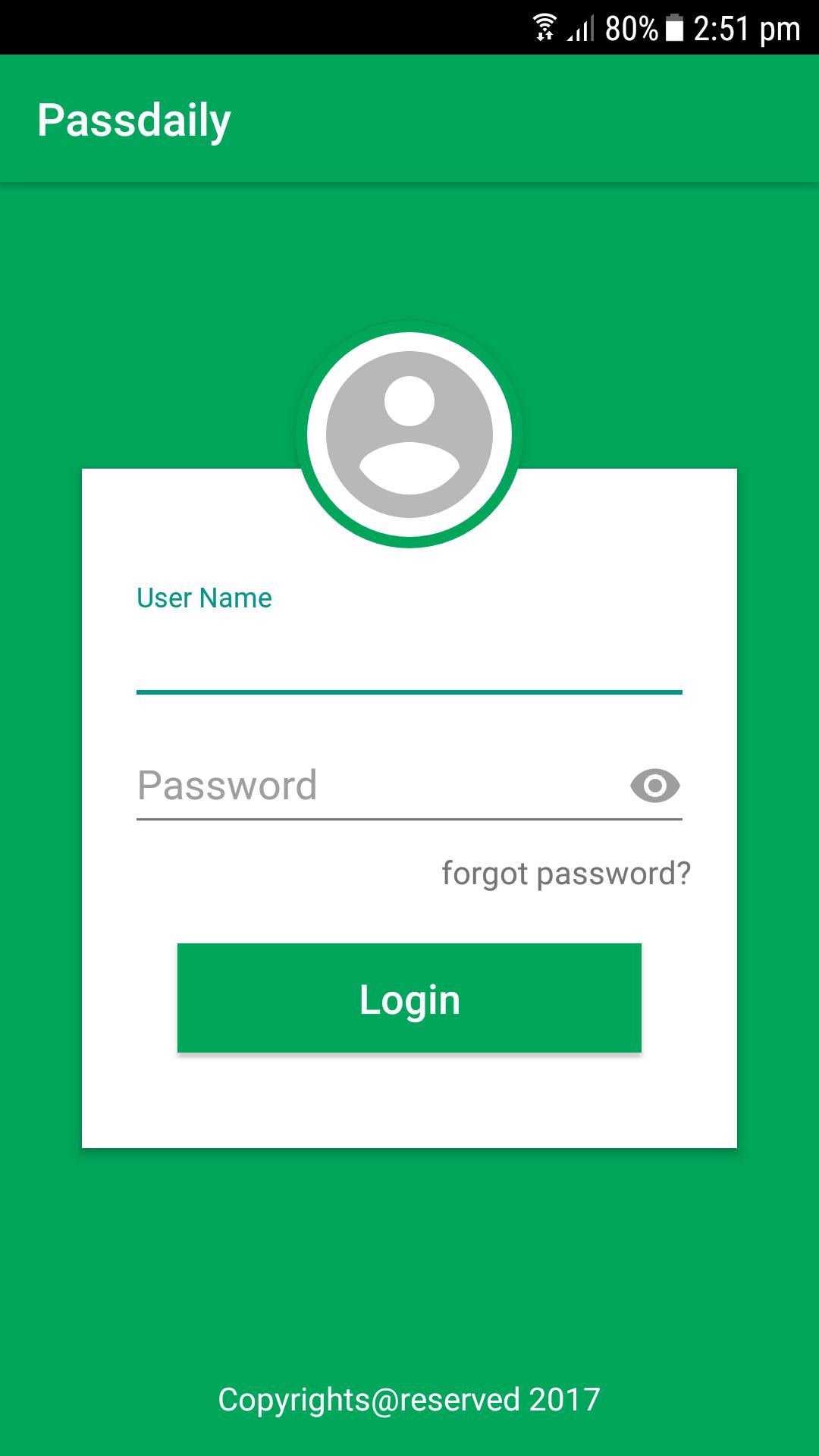Screen dimensions: 819x1456
Task: Tap the Wi-Fi icon in status bar
Action: click(x=544, y=28)
